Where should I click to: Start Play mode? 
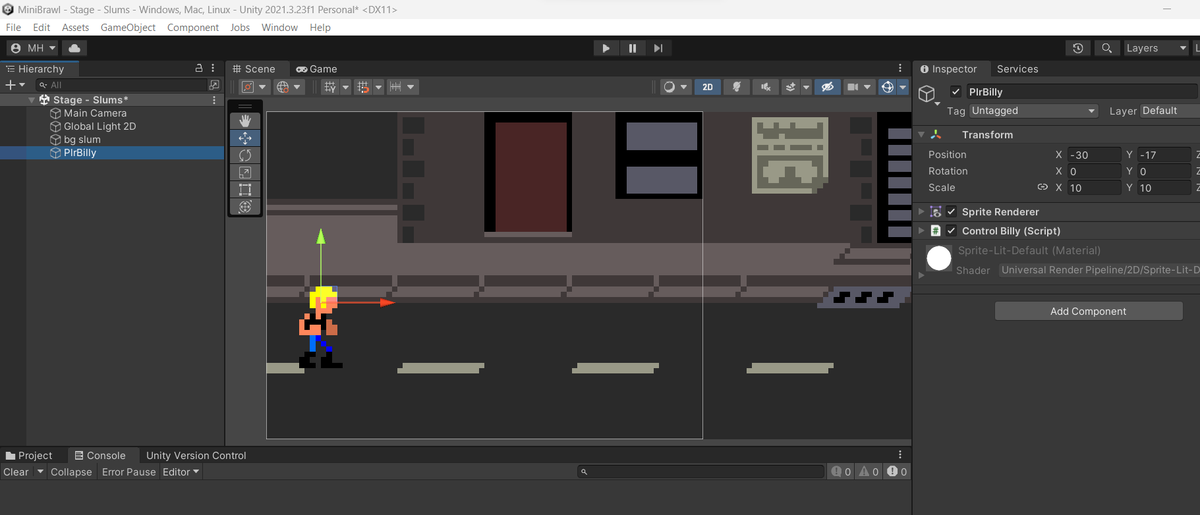(606, 48)
